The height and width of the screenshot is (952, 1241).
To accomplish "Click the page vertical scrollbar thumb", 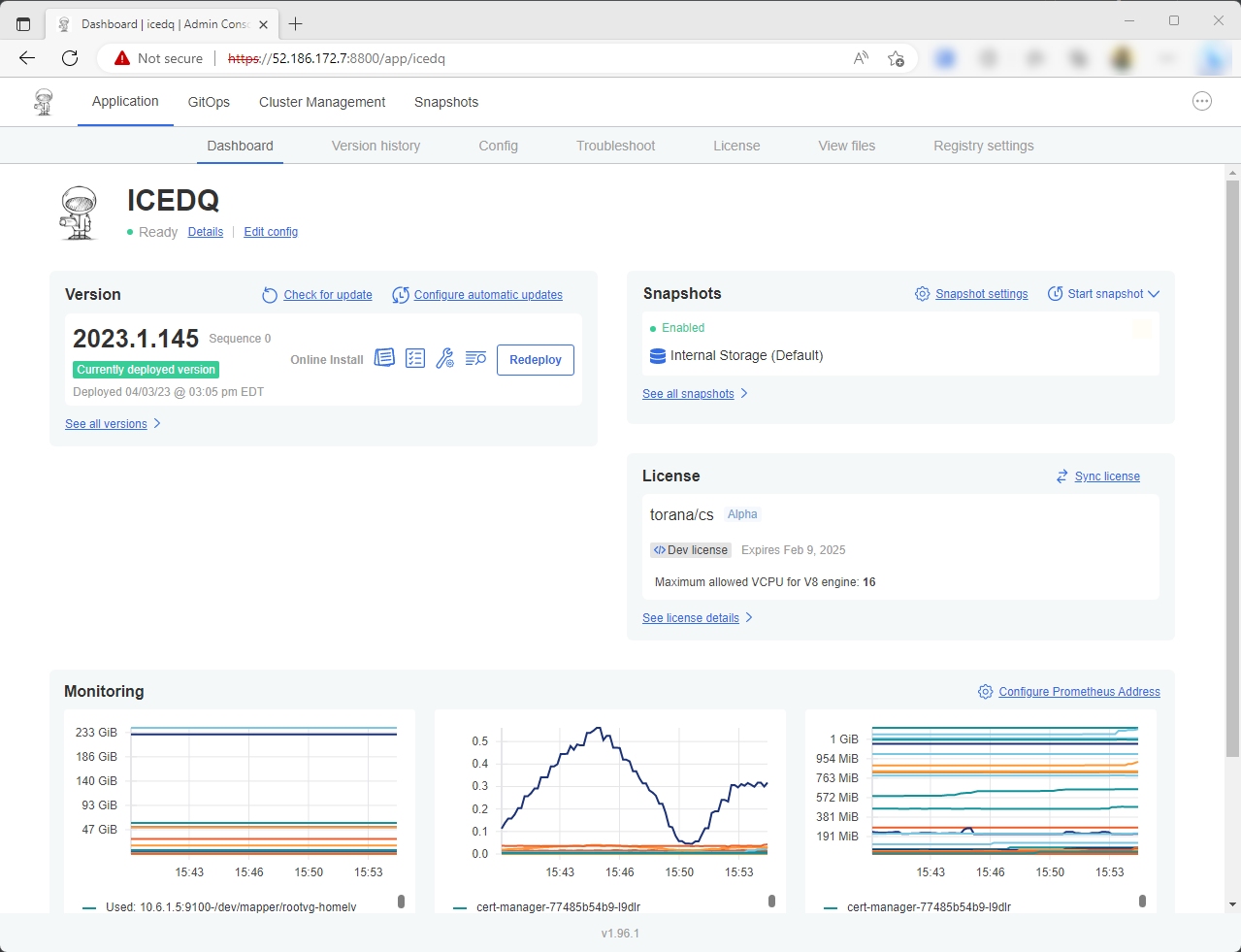I will (x=1232, y=468).
